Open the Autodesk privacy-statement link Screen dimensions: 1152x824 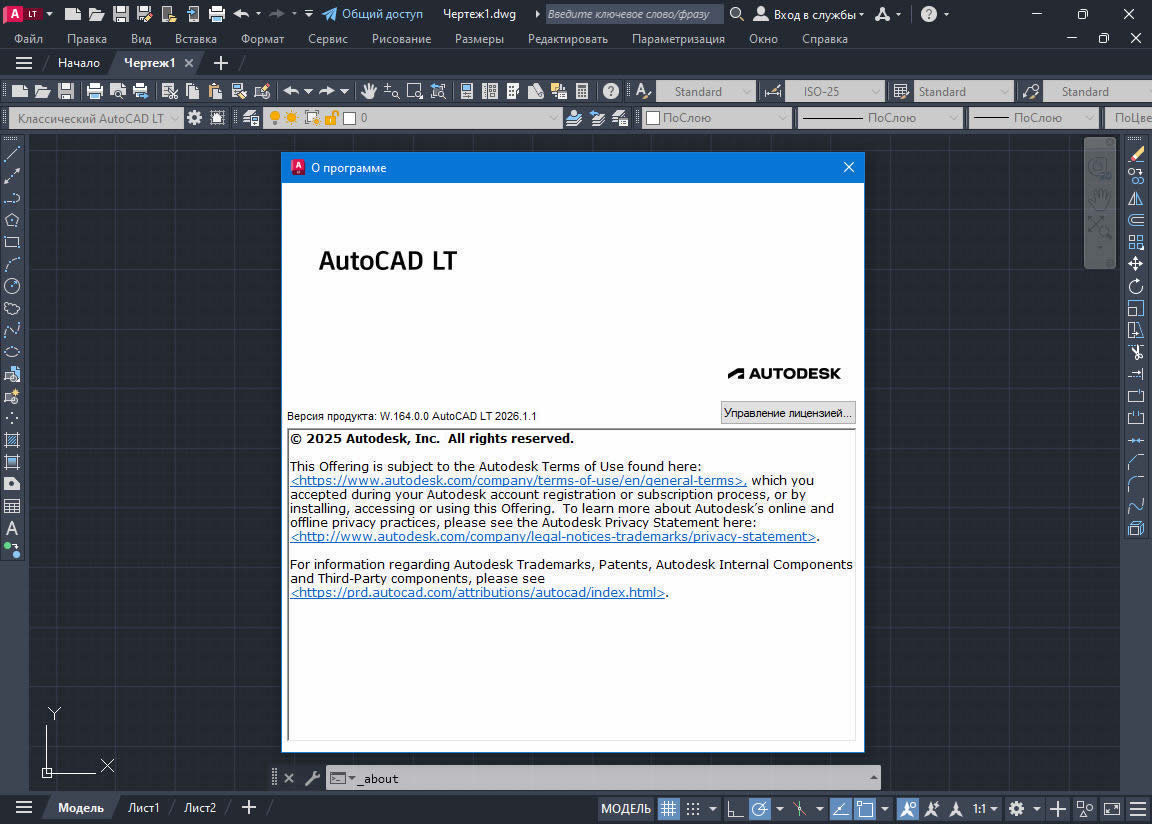pos(553,537)
